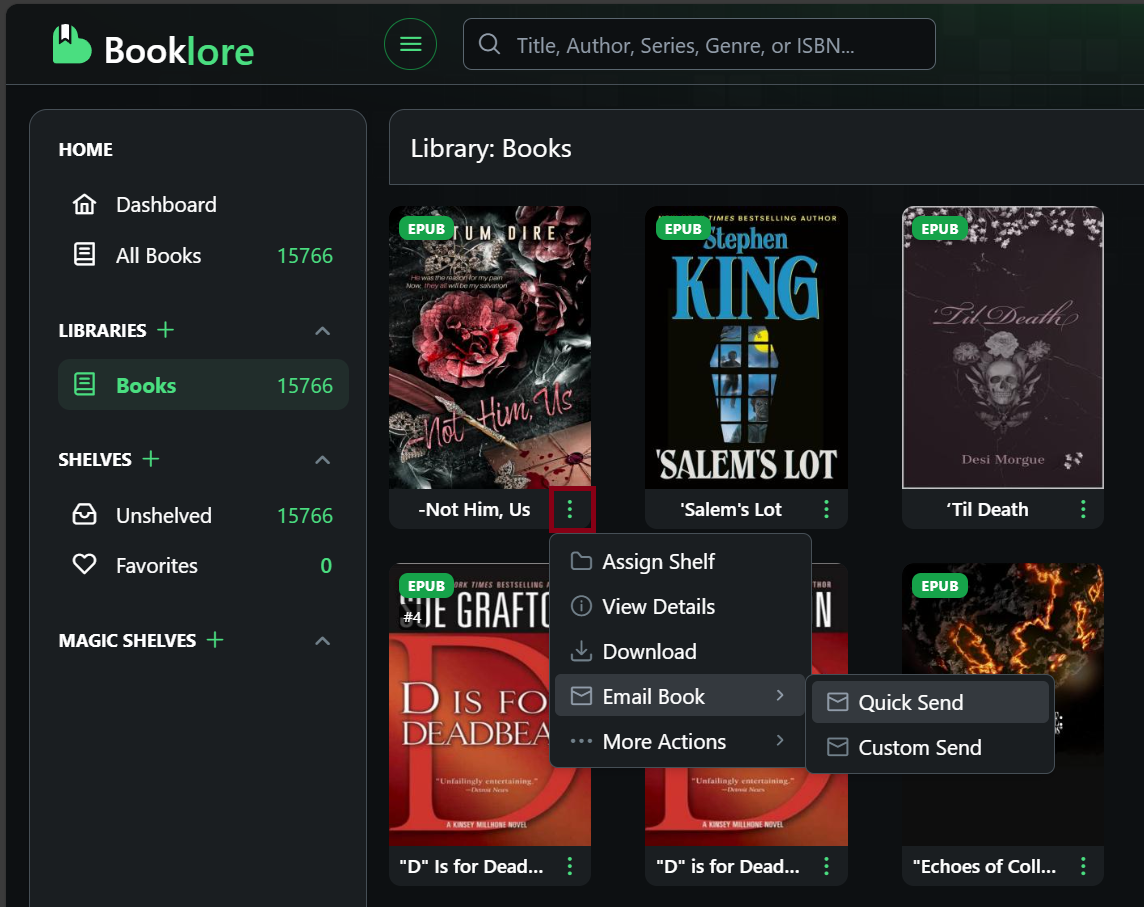Select Assign Shelf in context menu
Screen dimensions: 1144x907
[x=658, y=562]
